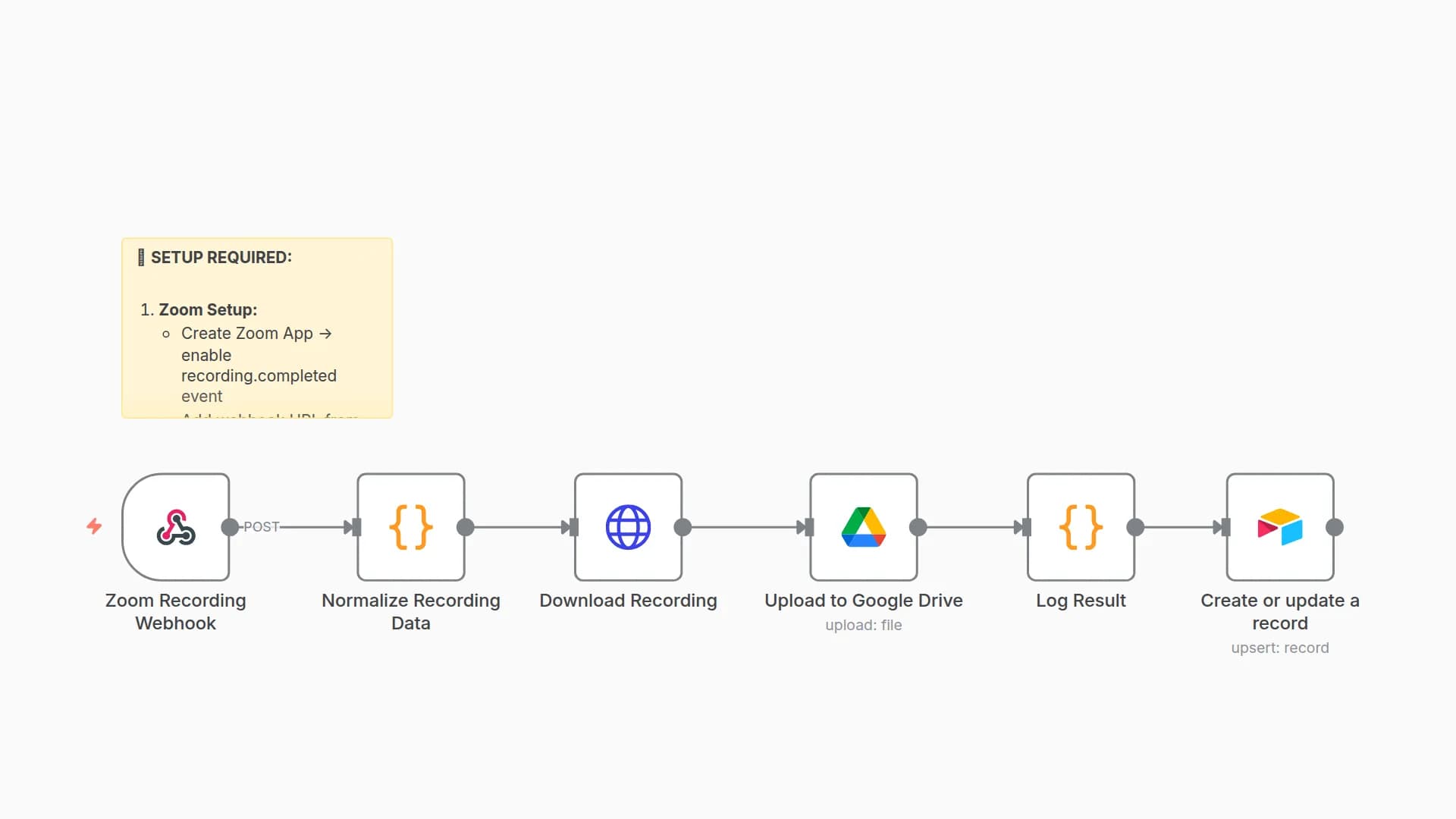Click the webhook node output connector dot
This screenshot has height=819, width=1456.
229,527
